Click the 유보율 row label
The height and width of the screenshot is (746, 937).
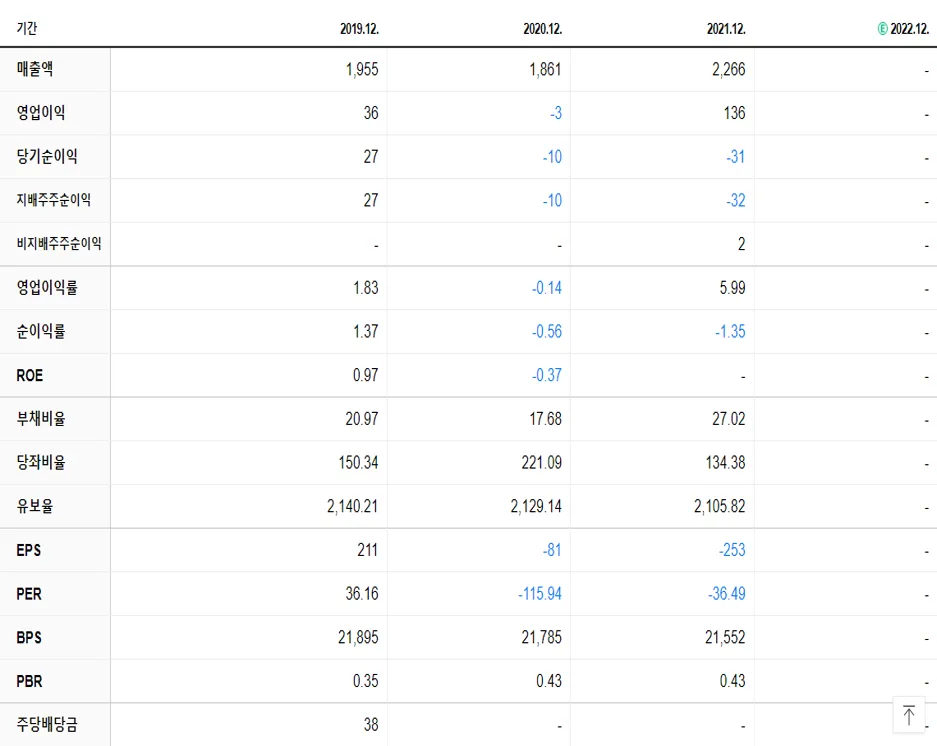coord(35,506)
